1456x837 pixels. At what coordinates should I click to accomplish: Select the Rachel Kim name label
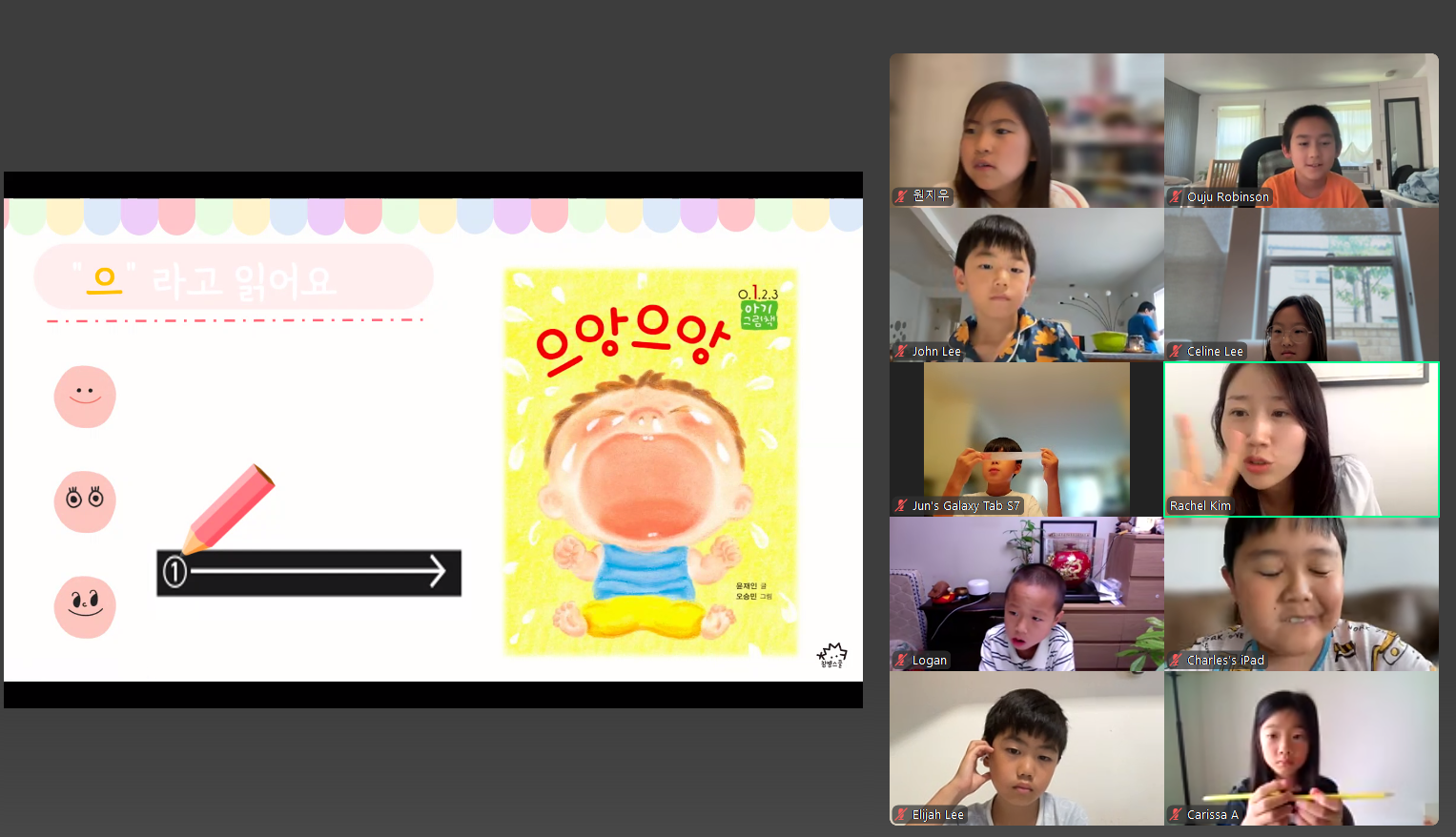1200,506
